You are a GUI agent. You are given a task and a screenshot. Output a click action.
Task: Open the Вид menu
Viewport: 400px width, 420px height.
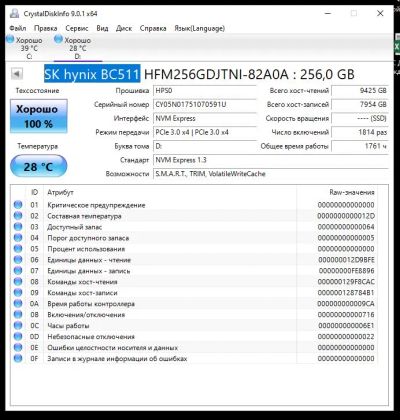point(102,28)
